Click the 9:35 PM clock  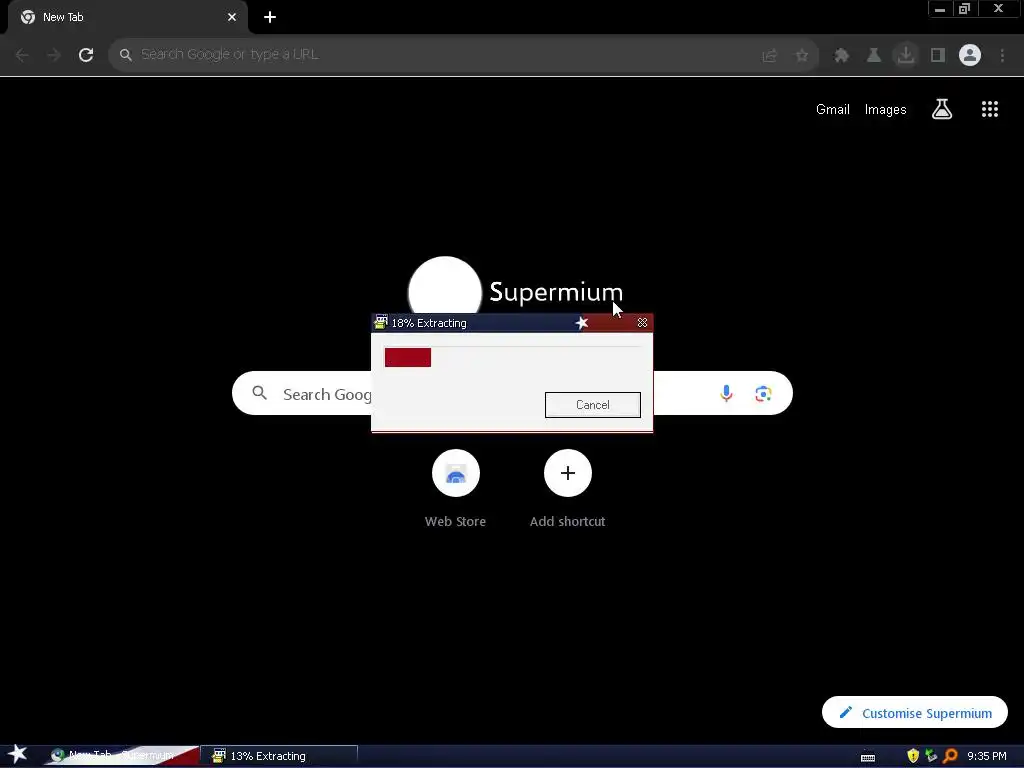(x=987, y=756)
